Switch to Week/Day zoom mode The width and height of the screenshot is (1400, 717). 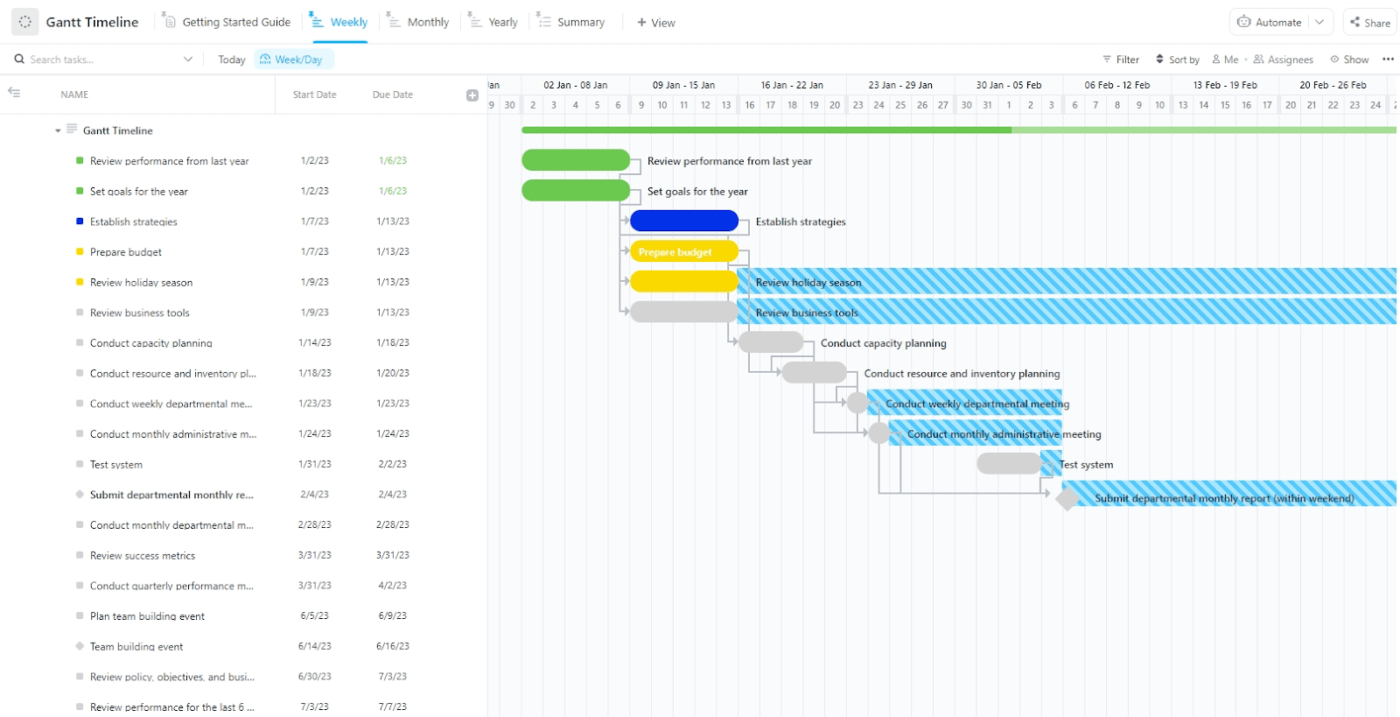(293, 59)
